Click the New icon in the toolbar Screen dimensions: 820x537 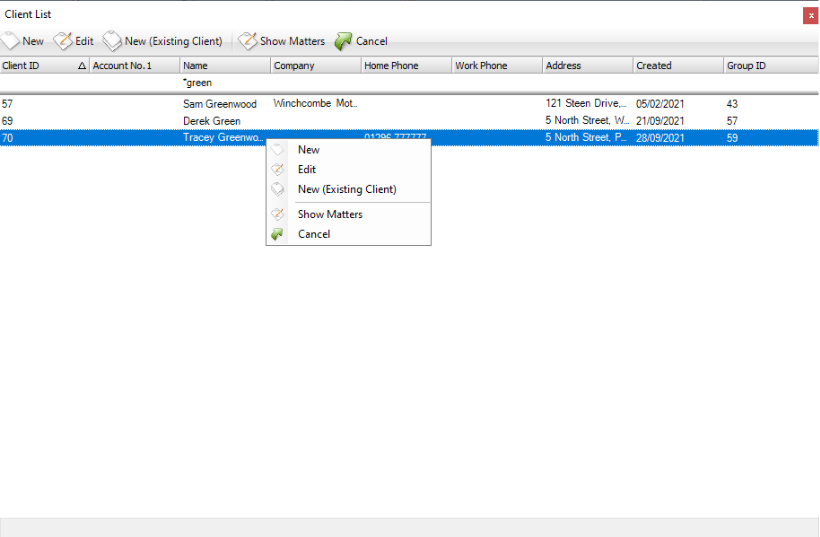tap(11, 41)
